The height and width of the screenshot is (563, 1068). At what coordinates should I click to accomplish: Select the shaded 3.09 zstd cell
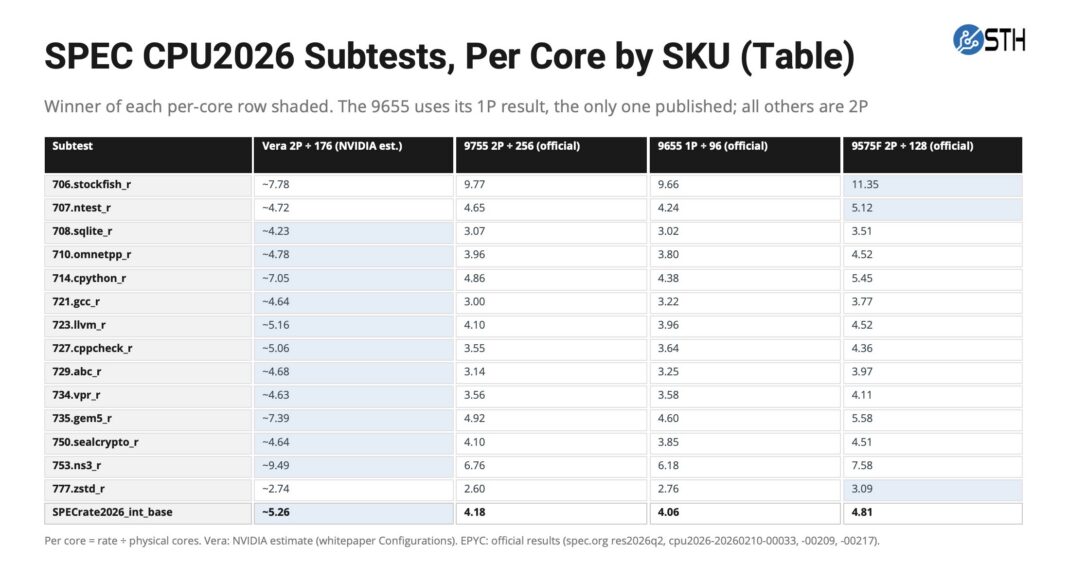point(932,489)
